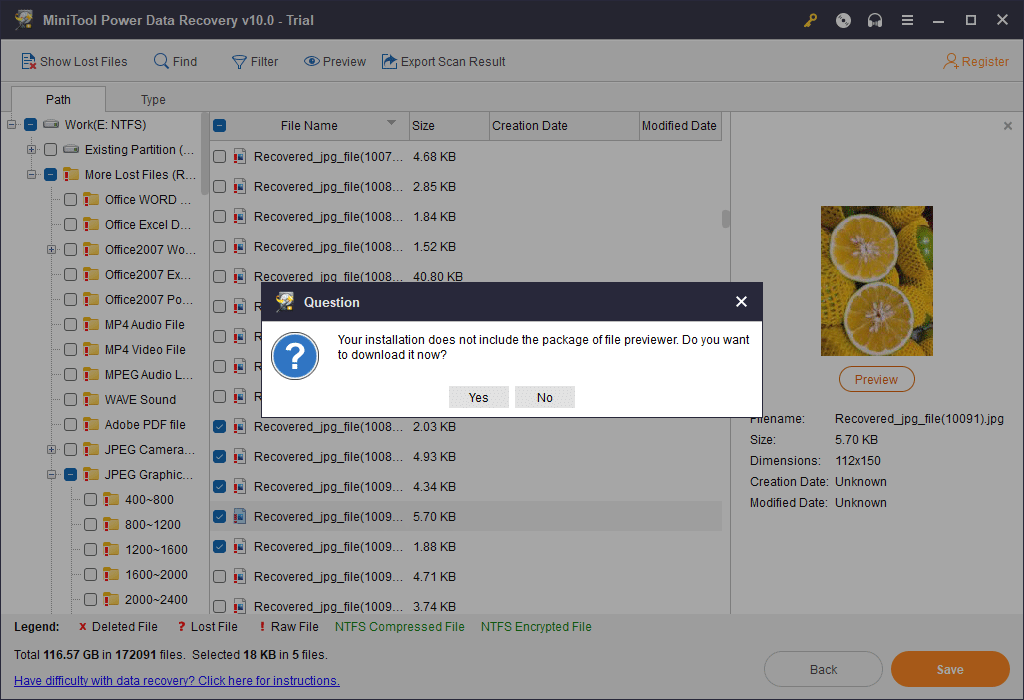Close the preview panel with X
This screenshot has height=700, width=1024.
coord(1008,126)
